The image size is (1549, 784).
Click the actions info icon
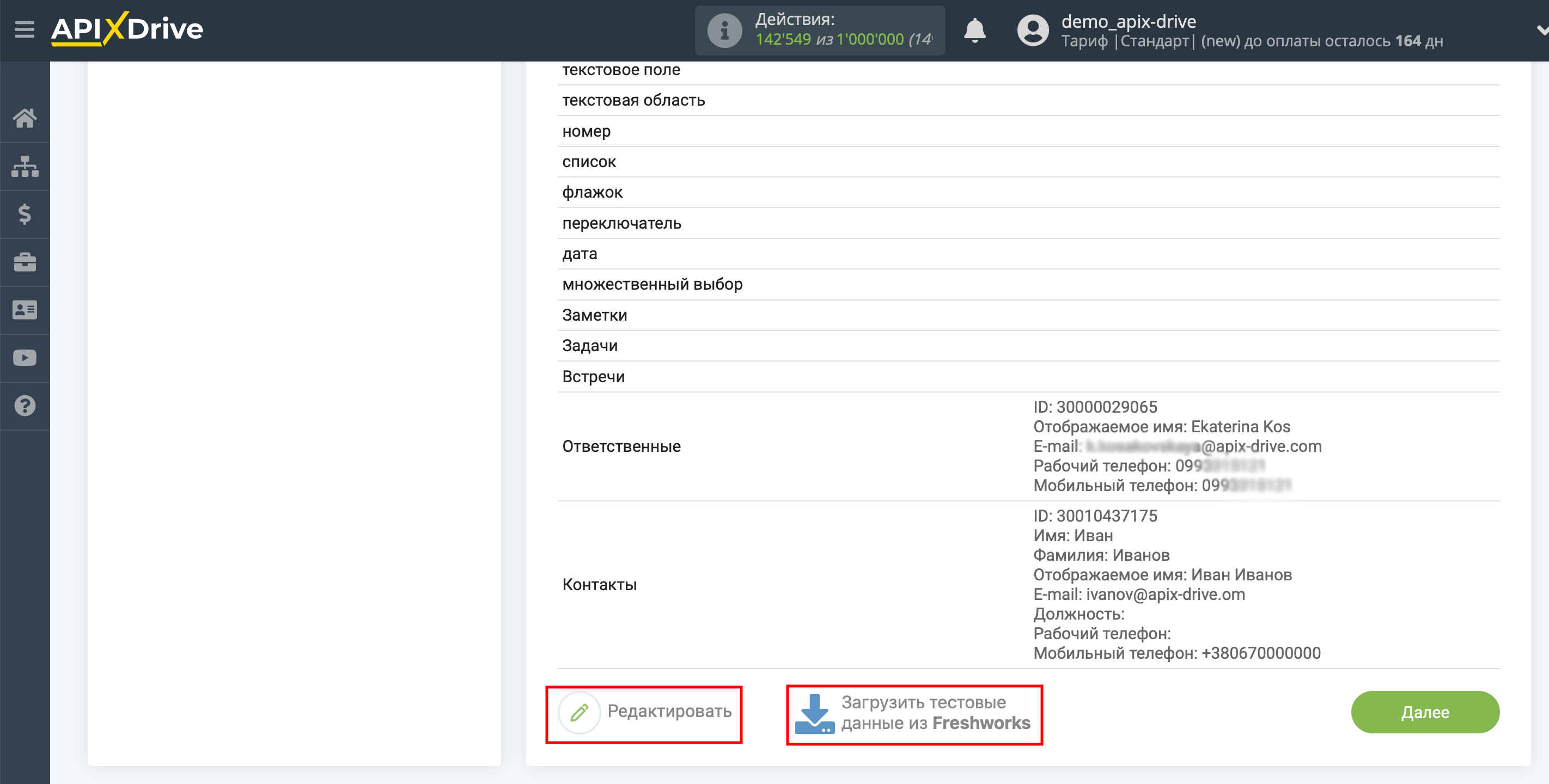pos(724,30)
